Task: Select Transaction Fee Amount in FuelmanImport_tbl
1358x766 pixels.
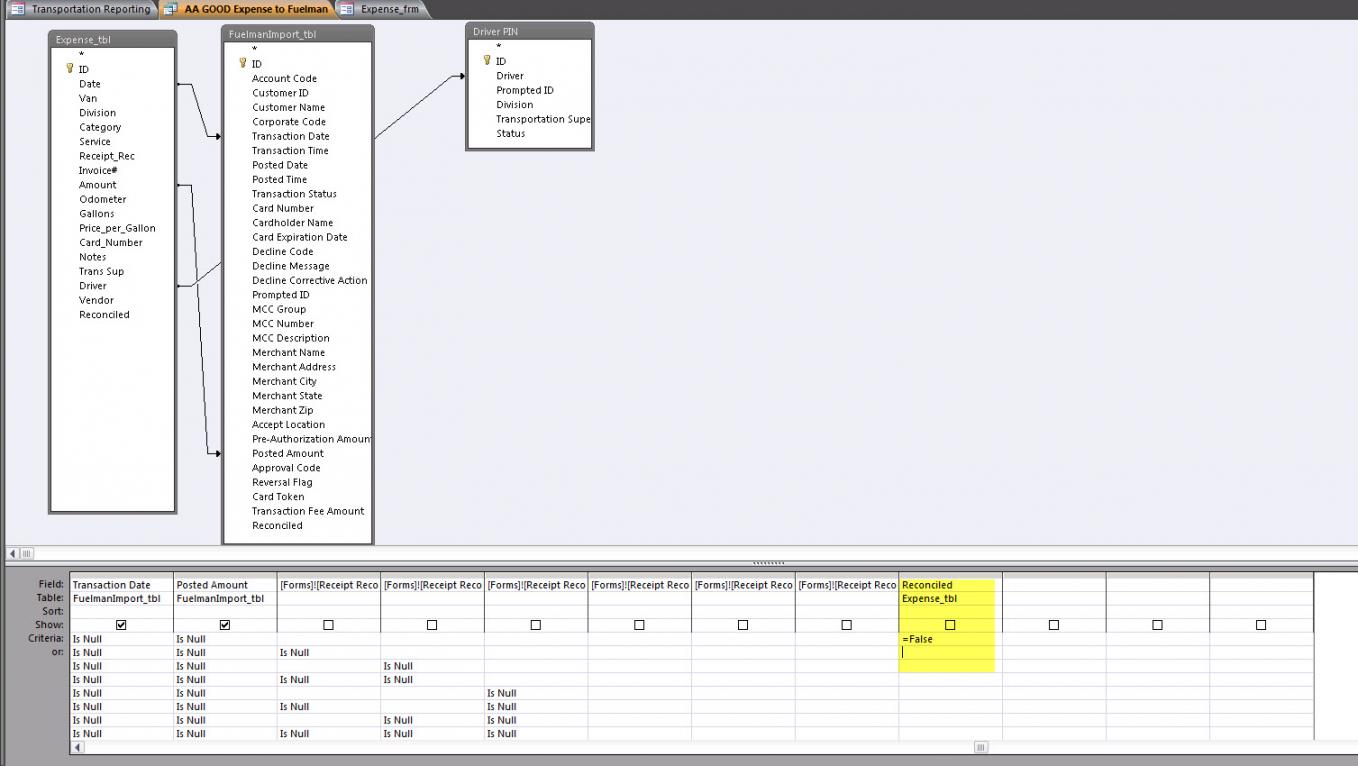Action: pos(308,511)
